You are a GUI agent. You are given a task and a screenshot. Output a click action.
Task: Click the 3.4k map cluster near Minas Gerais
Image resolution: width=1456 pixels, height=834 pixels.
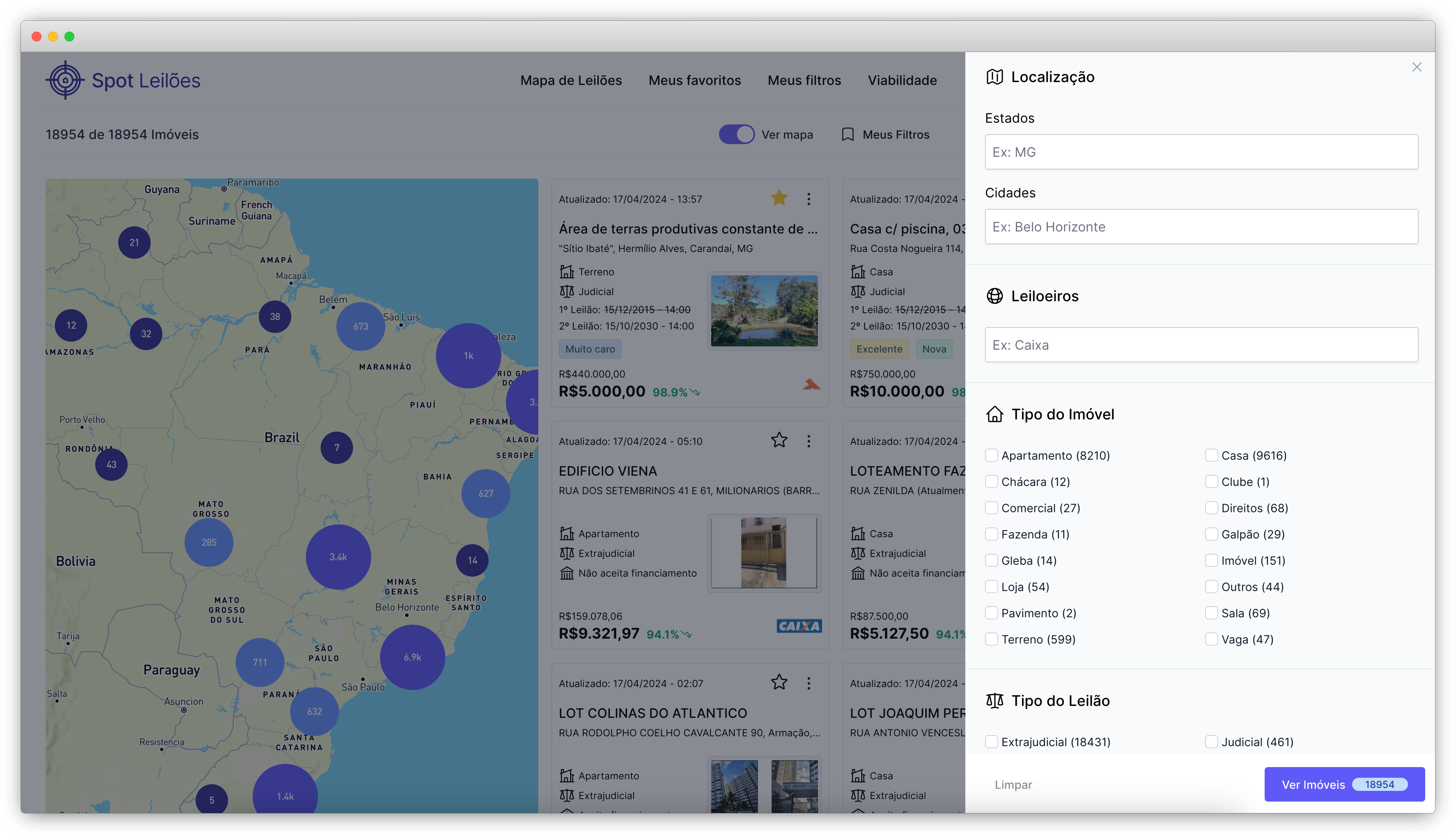[338, 557]
